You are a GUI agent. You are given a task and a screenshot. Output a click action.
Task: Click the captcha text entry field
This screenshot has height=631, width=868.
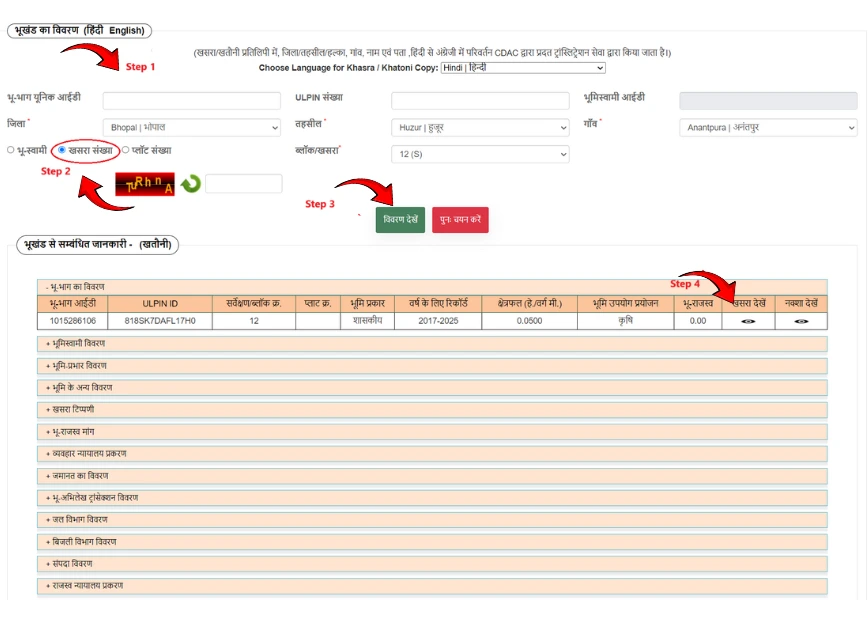pos(244,184)
